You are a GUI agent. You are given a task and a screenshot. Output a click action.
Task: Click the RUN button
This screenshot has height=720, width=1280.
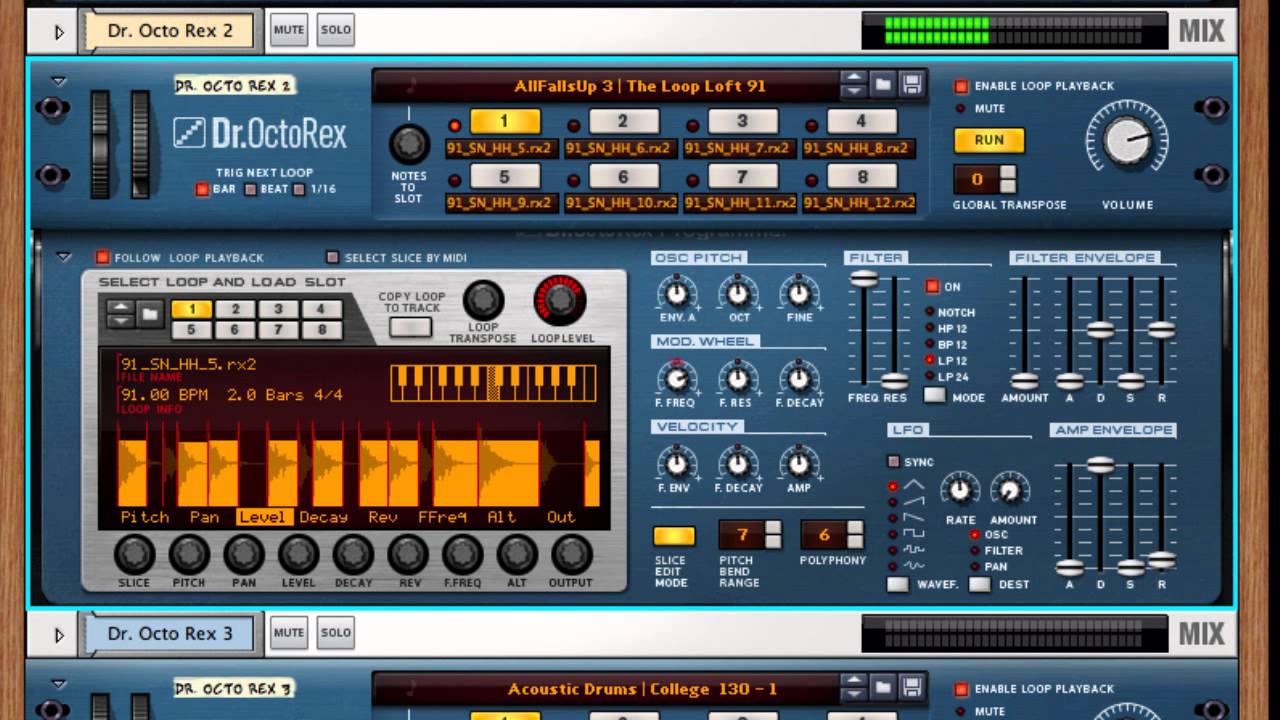tap(989, 140)
